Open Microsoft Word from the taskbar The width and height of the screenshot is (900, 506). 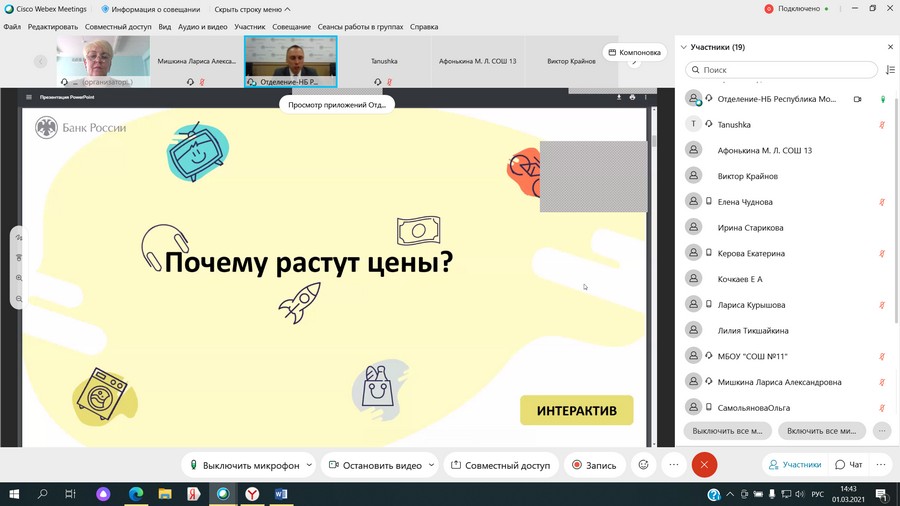click(281, 494)
